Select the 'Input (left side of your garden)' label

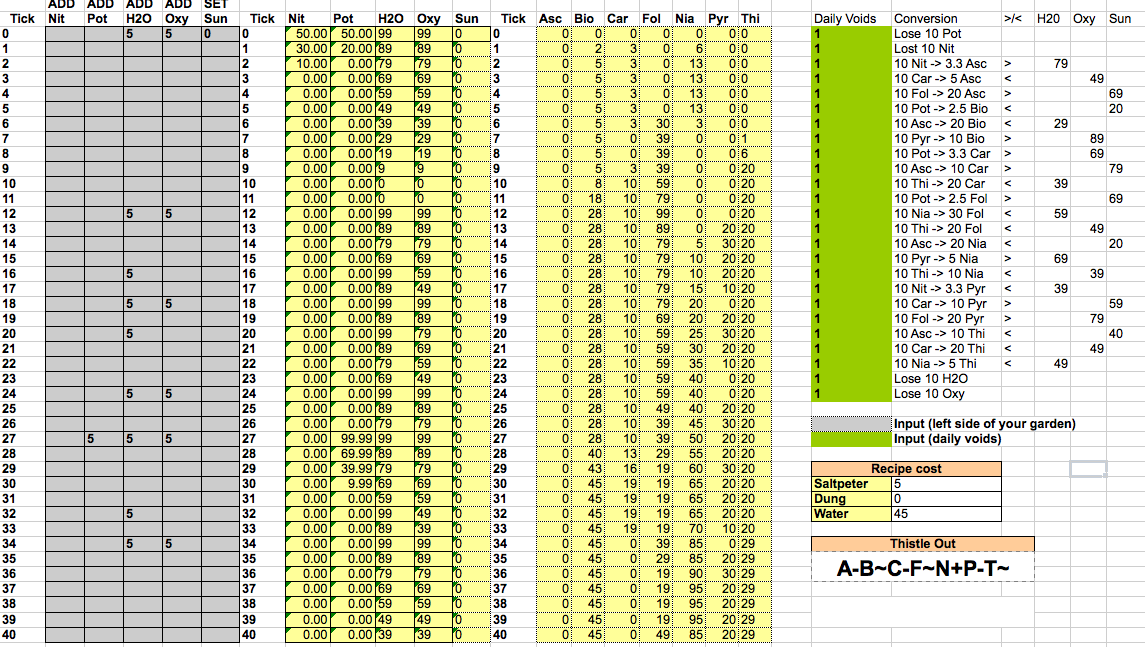pos(984,424)
